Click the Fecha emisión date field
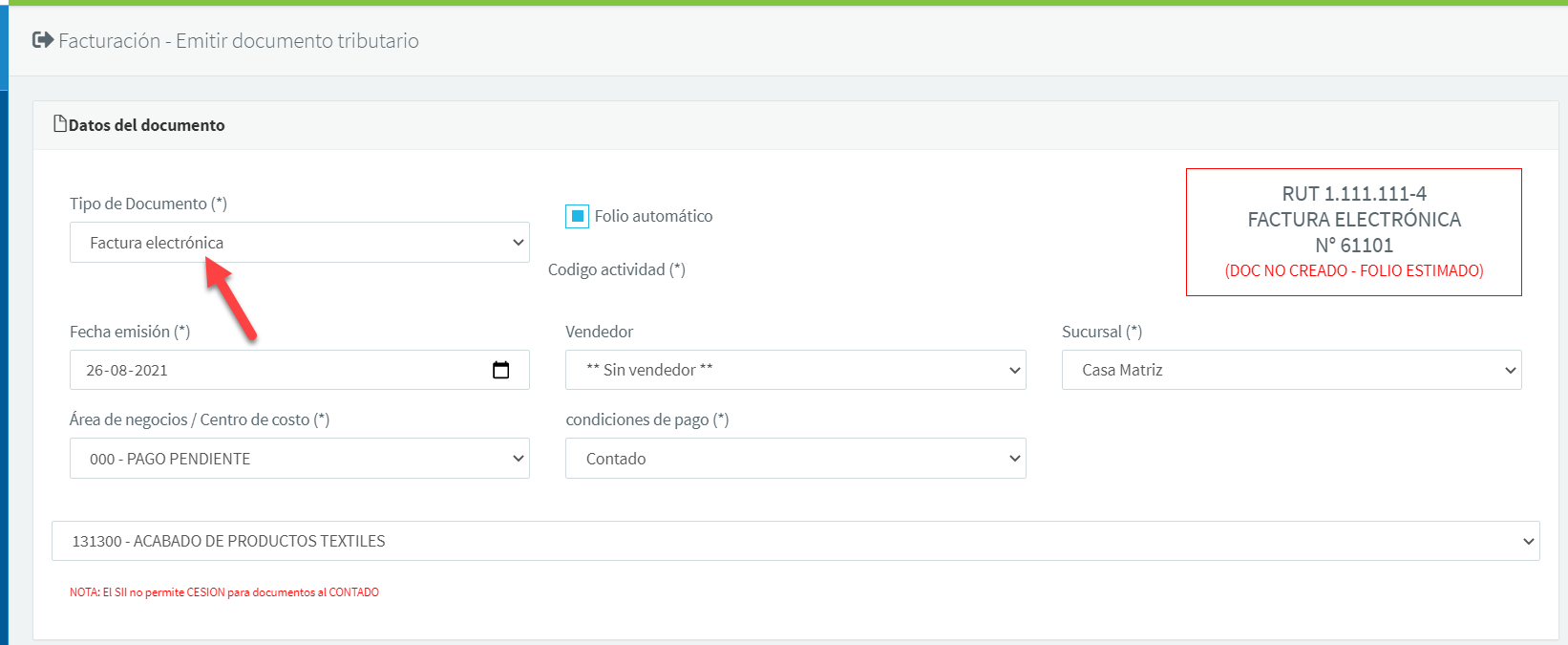Image resolution: width=1568 pixels, height=645 pixels. 277,370
